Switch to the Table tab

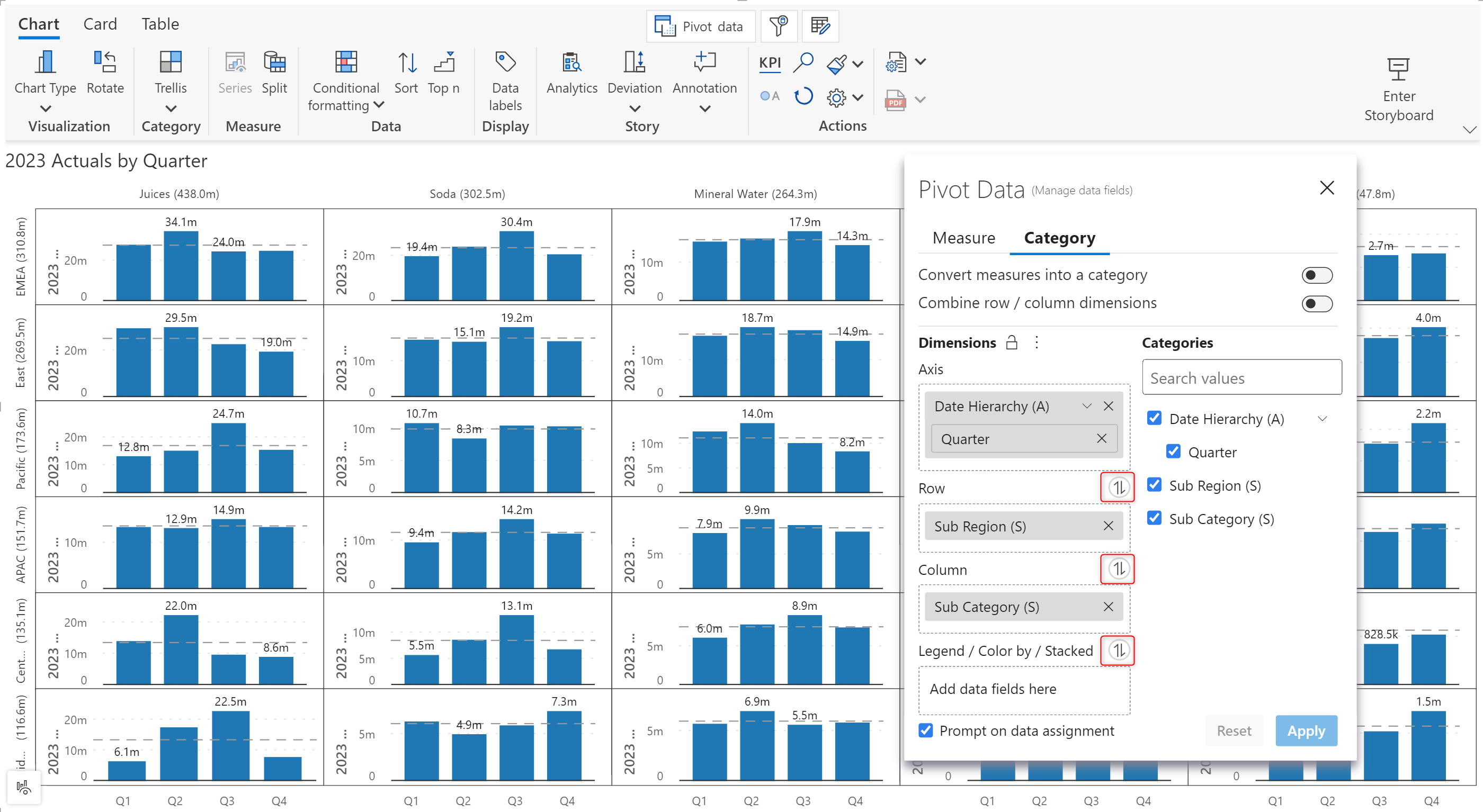(x=160, y=24)
